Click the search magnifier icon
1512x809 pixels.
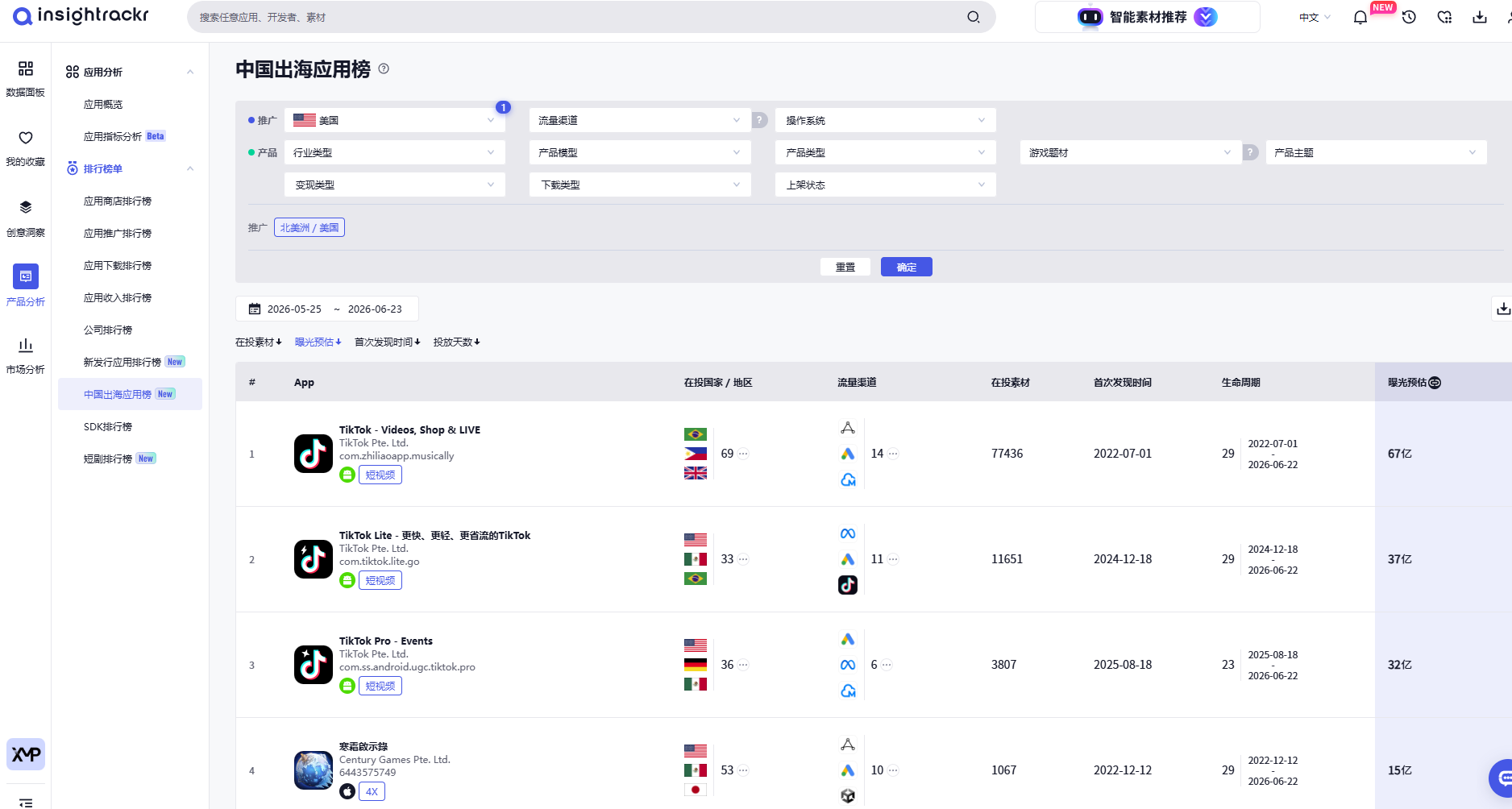click(x=974, y=17)
